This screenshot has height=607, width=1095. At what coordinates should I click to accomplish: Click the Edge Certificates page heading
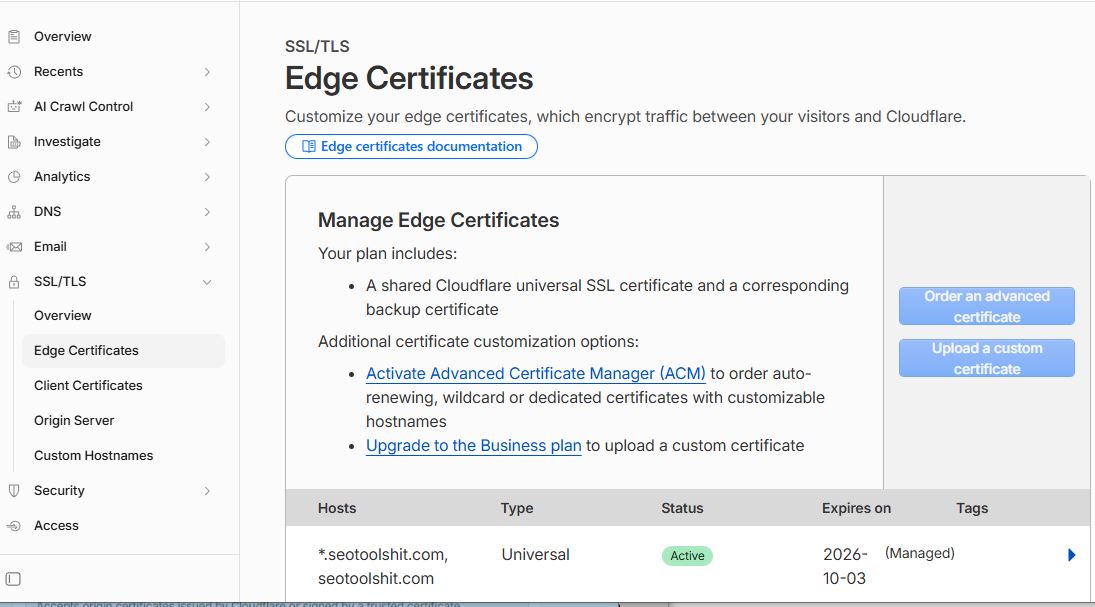pyautogui.click(x=409, y=78)
